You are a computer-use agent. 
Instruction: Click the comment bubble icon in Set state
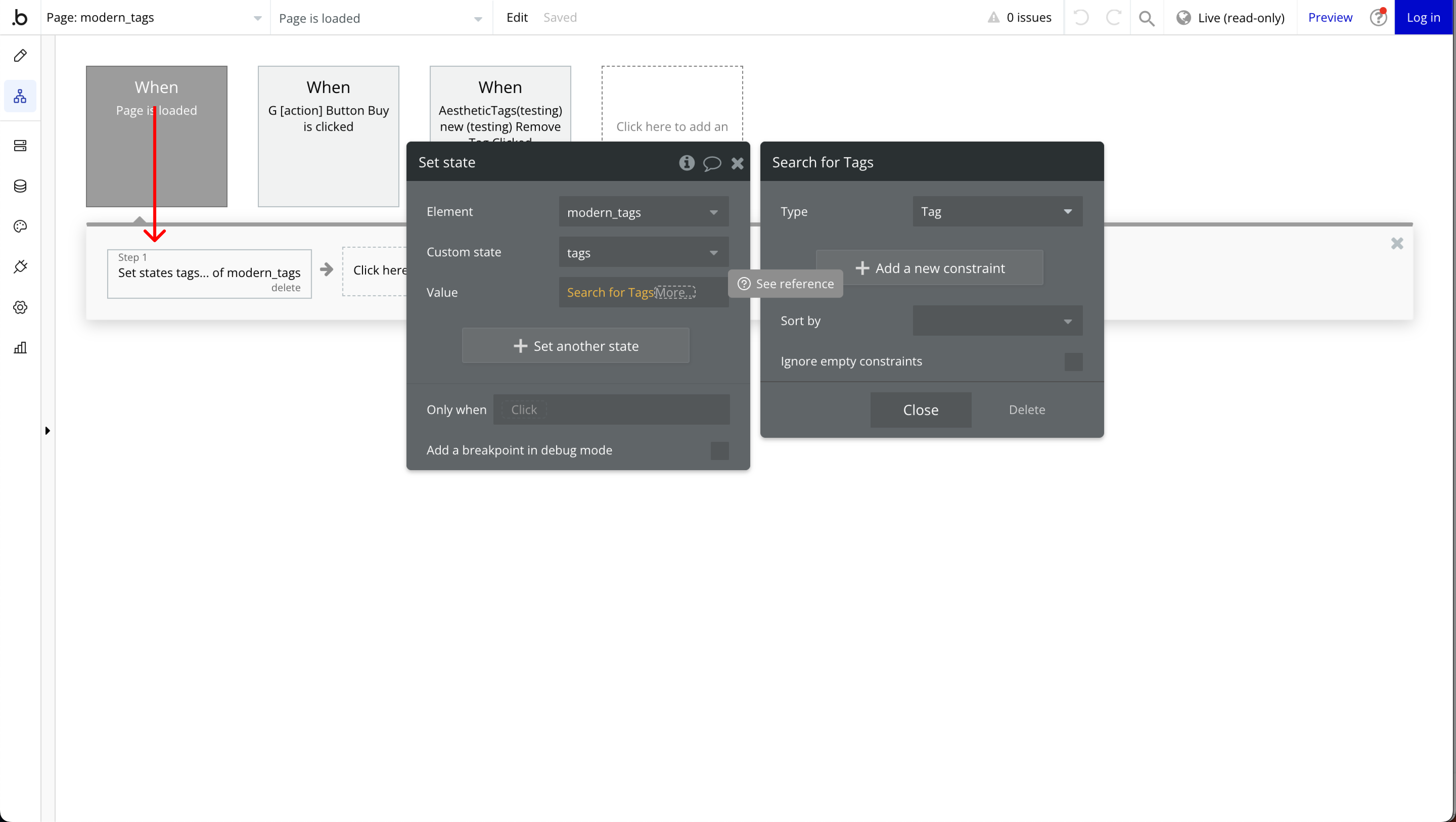[x=711, y=163]
